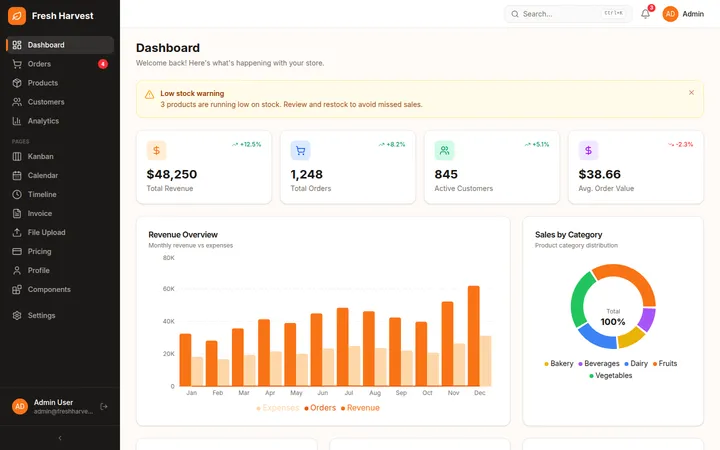Open the Kanban page
Image resolution: width=720 pixels, height=450 pixels.
tap(60, 157)
